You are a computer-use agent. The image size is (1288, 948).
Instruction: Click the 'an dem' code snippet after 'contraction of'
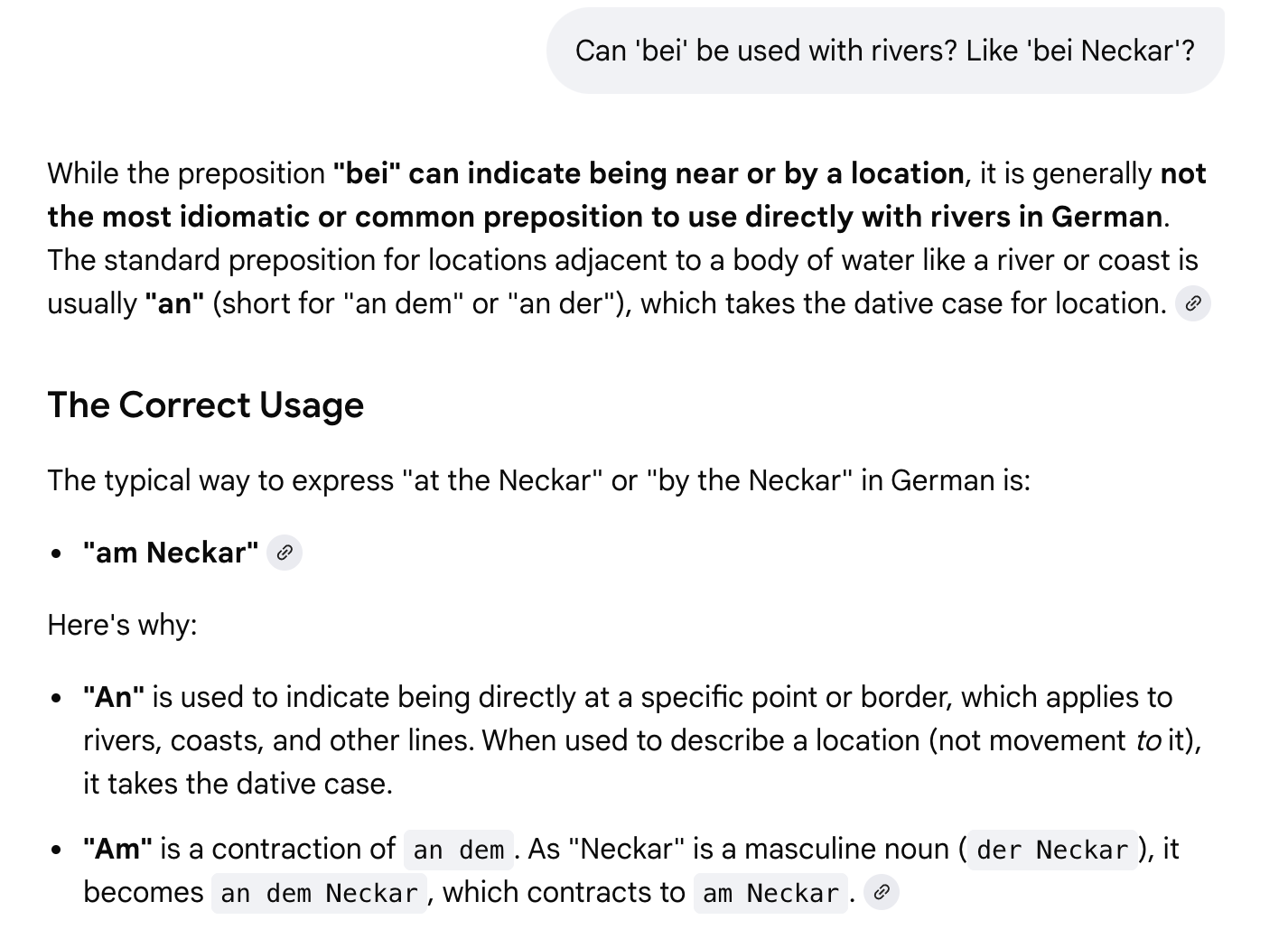[459, 850]
